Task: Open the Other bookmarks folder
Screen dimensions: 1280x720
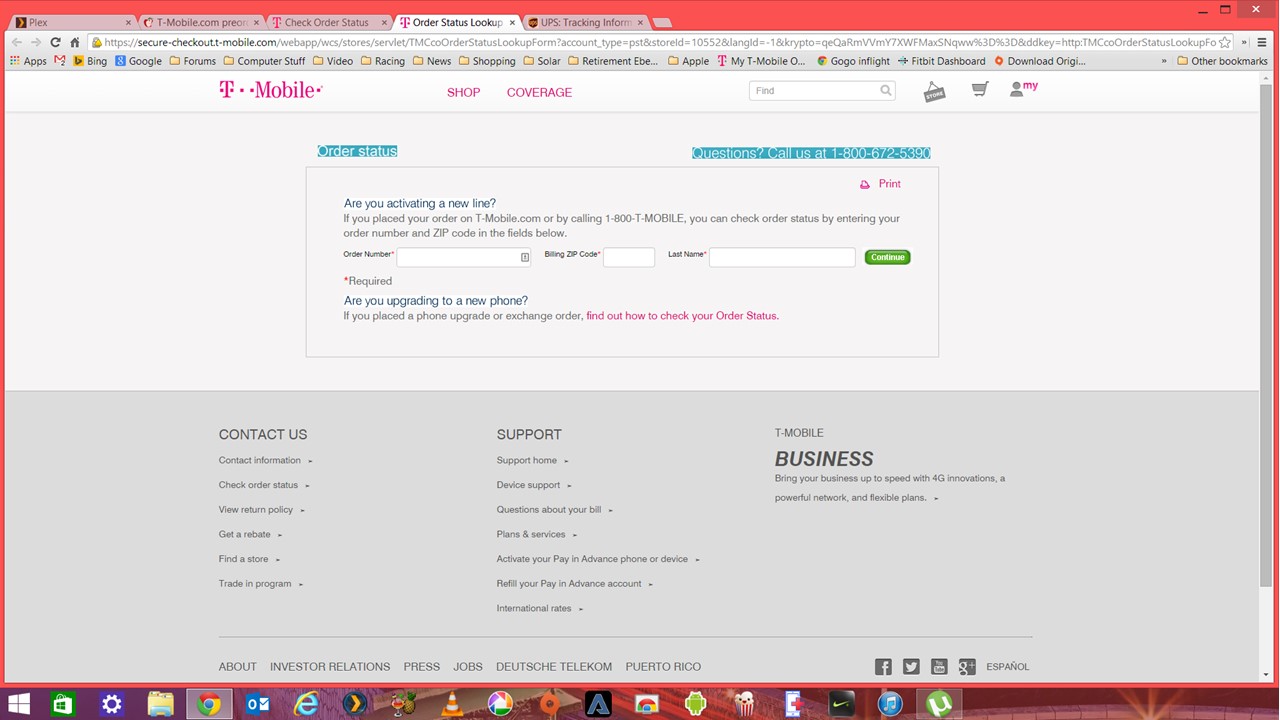Action: tap(1222, 61)
